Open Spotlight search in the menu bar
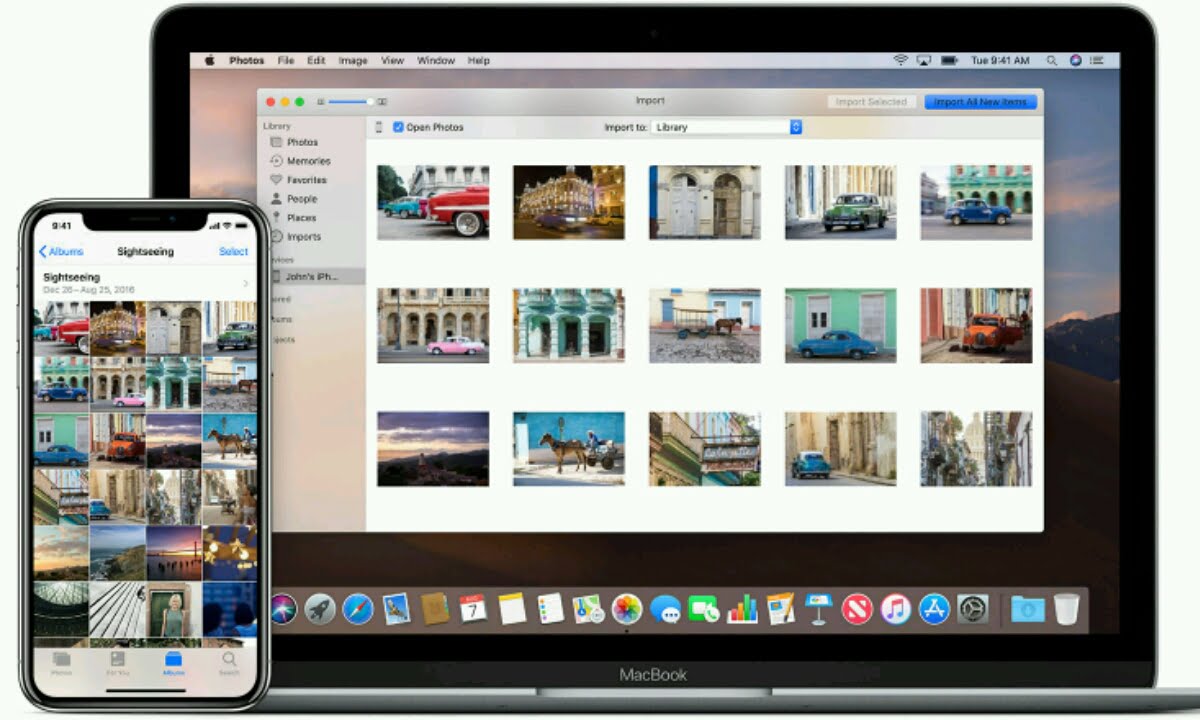The height and width of the screenshot is (720, 1200). point(1052,60)
